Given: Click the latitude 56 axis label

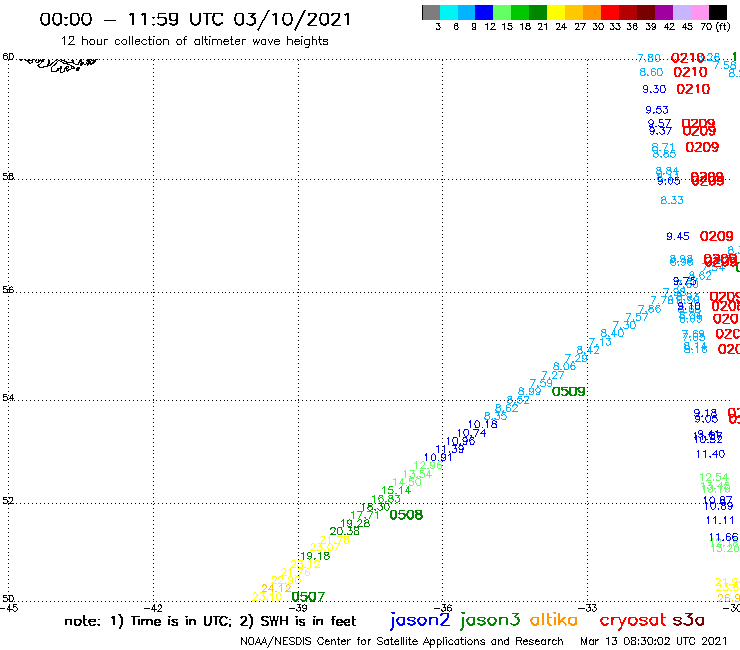Looking at the screenshot, I should point(8,290).
